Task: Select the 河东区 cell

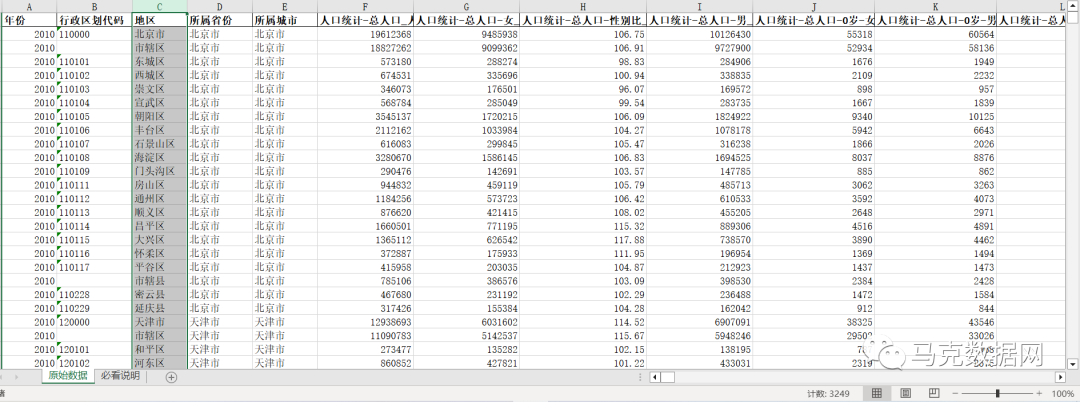Action: pos(160,363)
